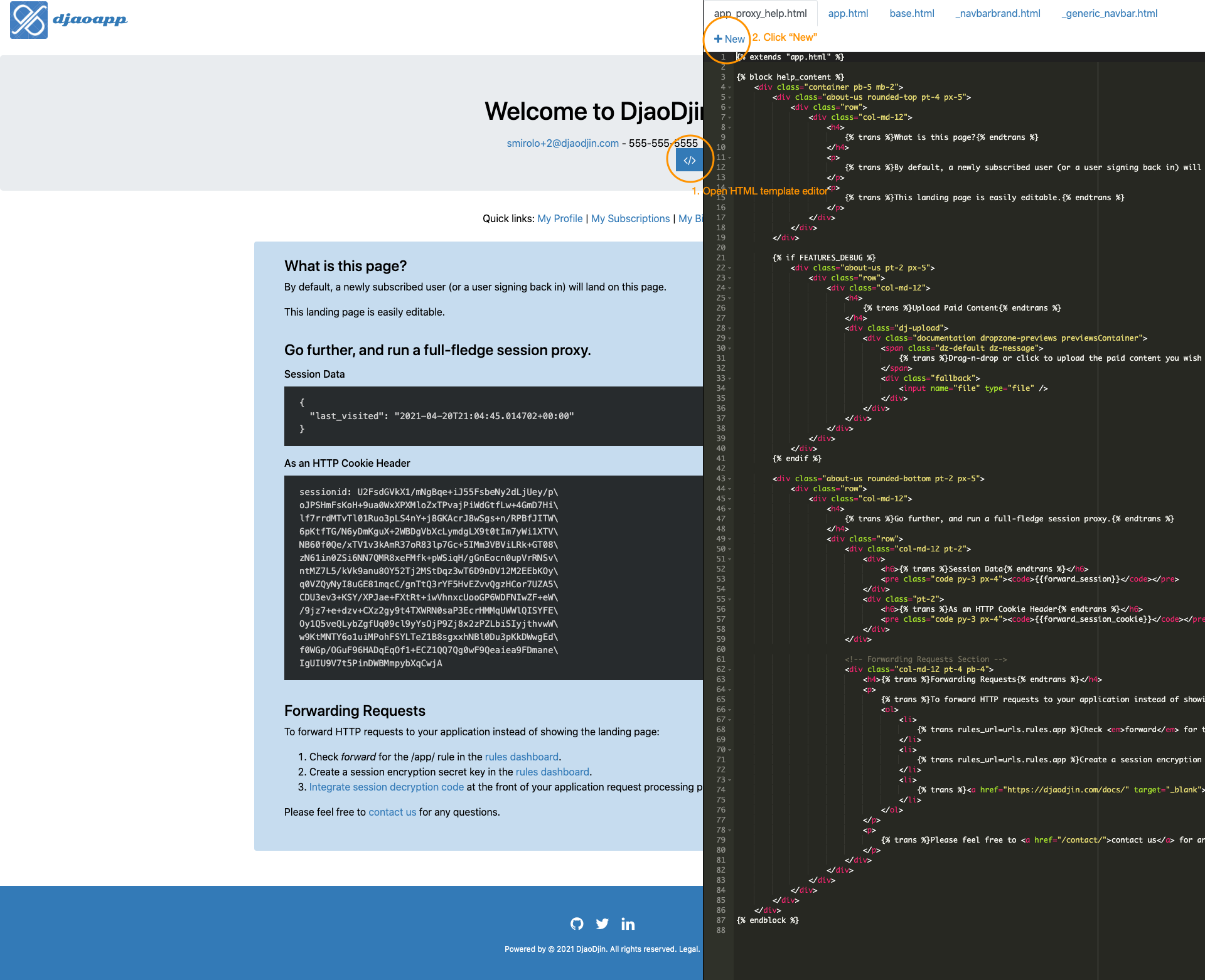Collapse code fold arrow at line 22
Screen dimensions: 1205x980
(730, 268)
